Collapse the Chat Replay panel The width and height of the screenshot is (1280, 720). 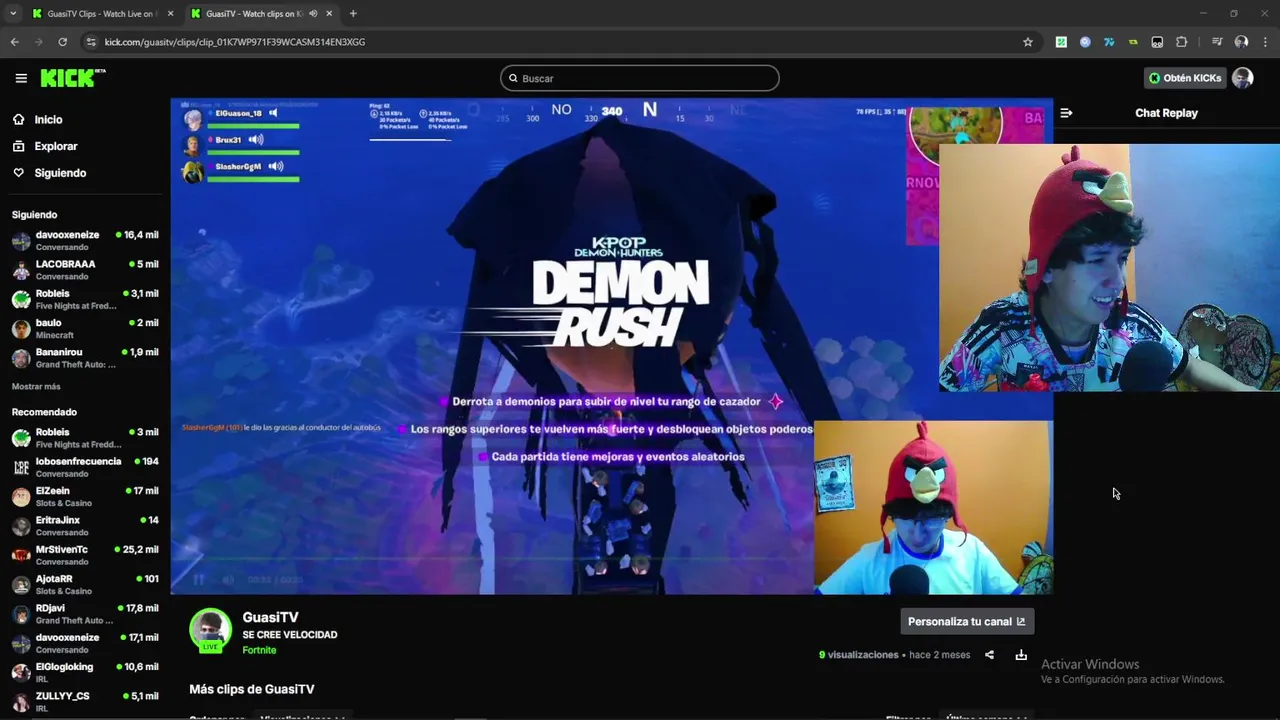pos(1066,113)
